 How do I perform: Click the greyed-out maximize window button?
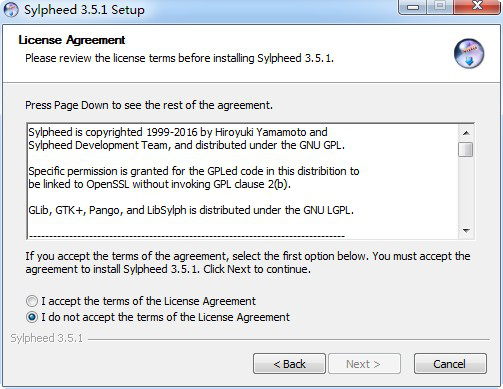point(440,7)
